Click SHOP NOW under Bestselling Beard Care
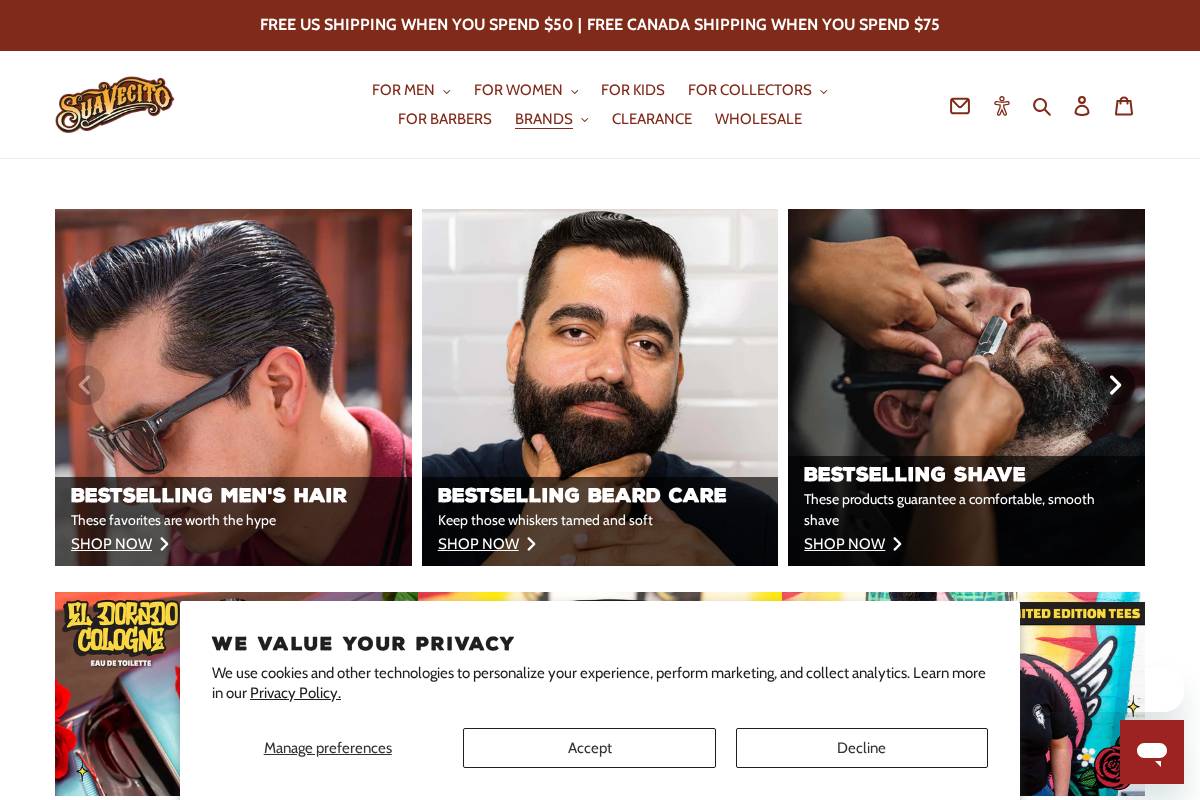 click(478, 544)
